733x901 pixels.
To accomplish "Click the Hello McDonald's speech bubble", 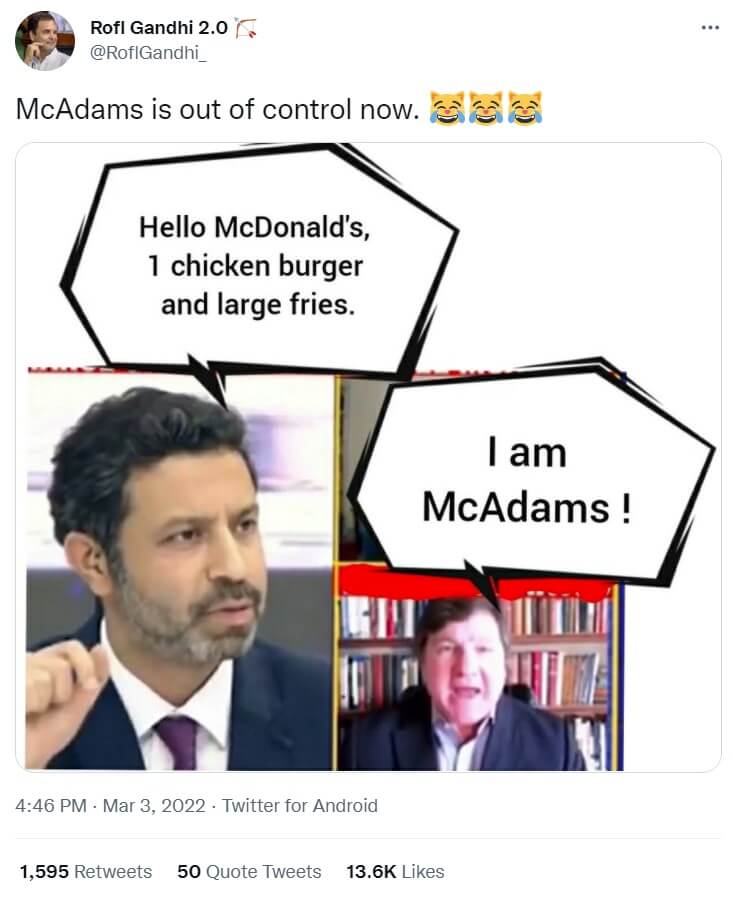I will [256, 265].
